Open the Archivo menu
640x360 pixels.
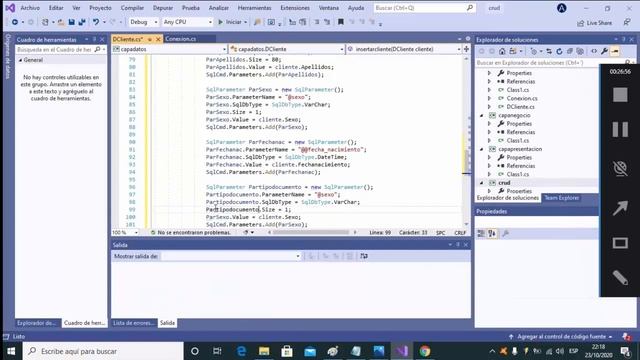click(x=30, y=8)
